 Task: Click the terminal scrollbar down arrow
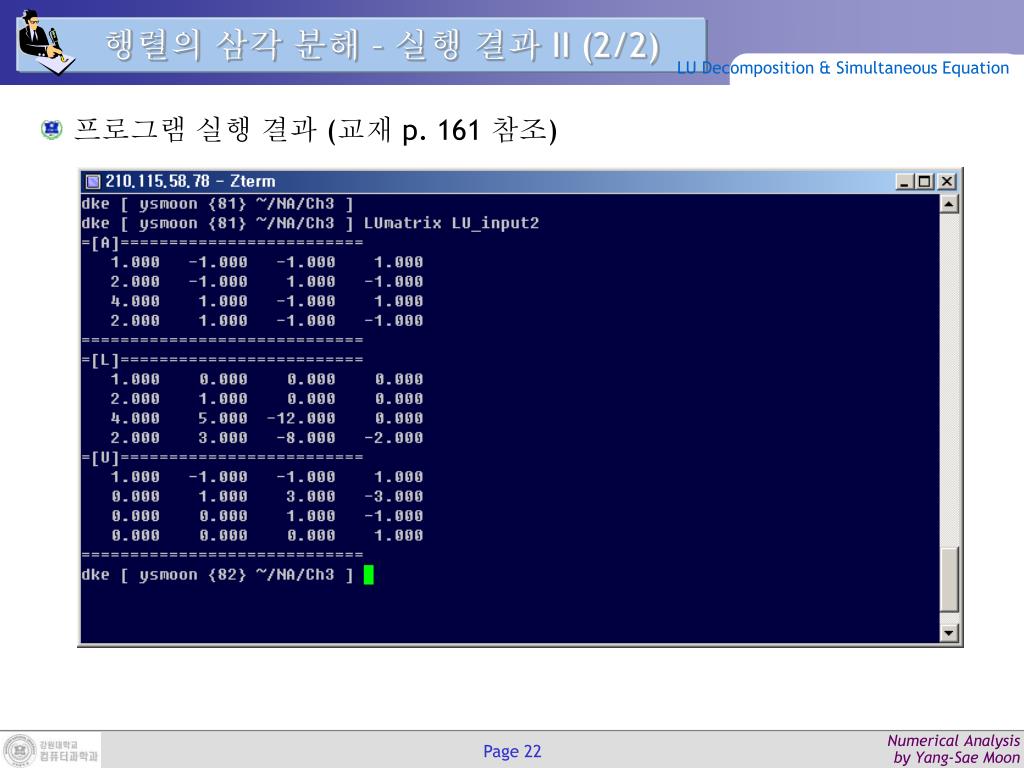[x=949, y=633]
